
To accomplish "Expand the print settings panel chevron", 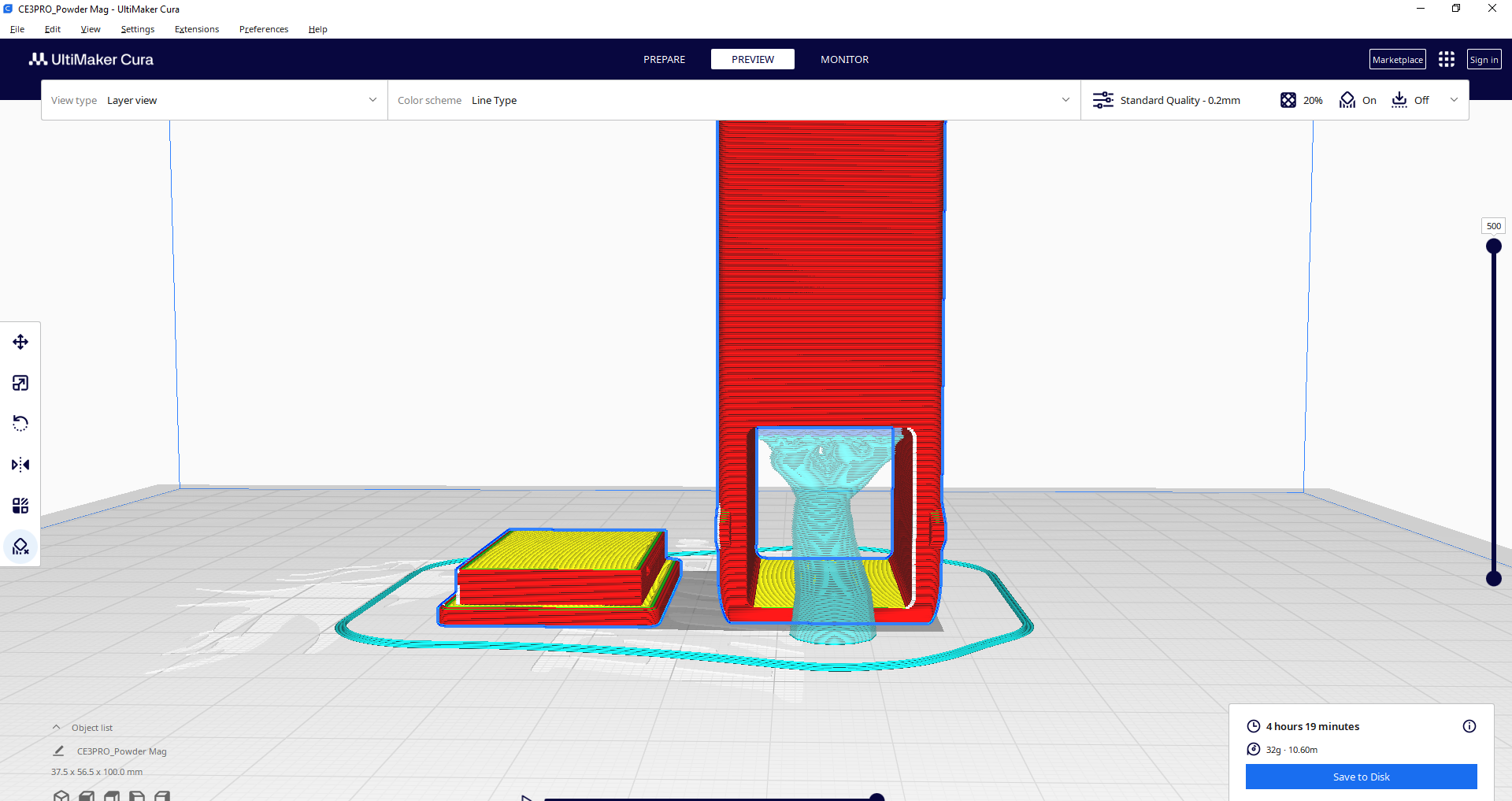I will pos(1454,100).
